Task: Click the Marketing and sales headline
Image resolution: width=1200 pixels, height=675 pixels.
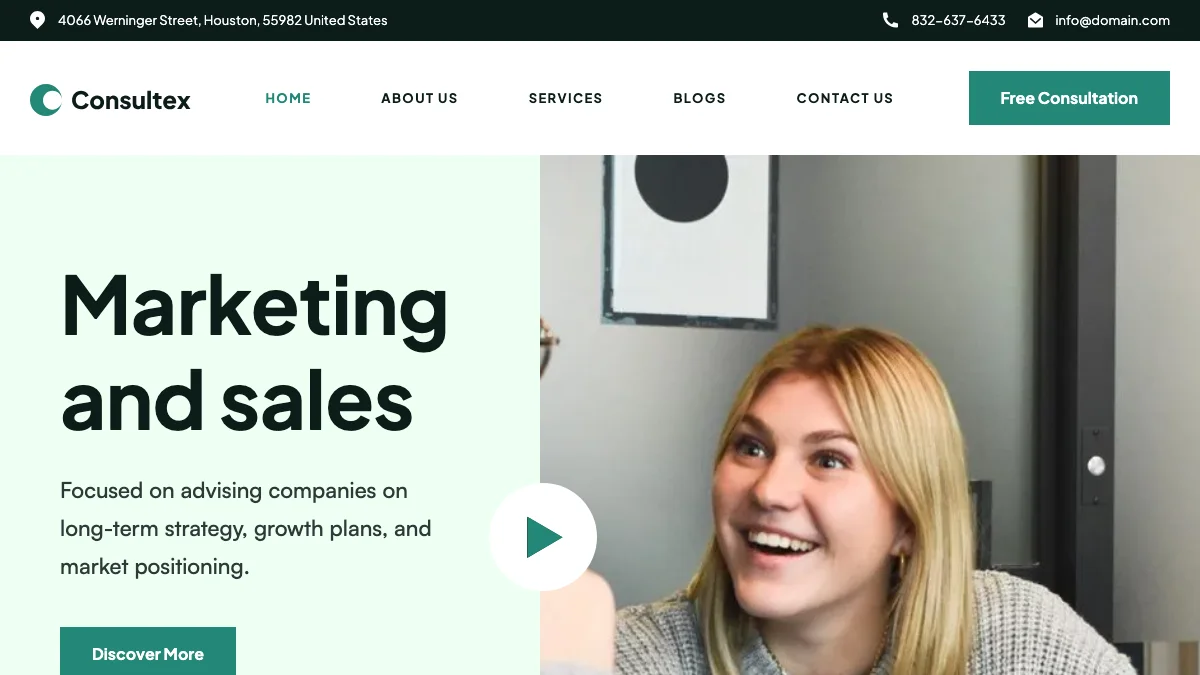Action: coord(254,351)
